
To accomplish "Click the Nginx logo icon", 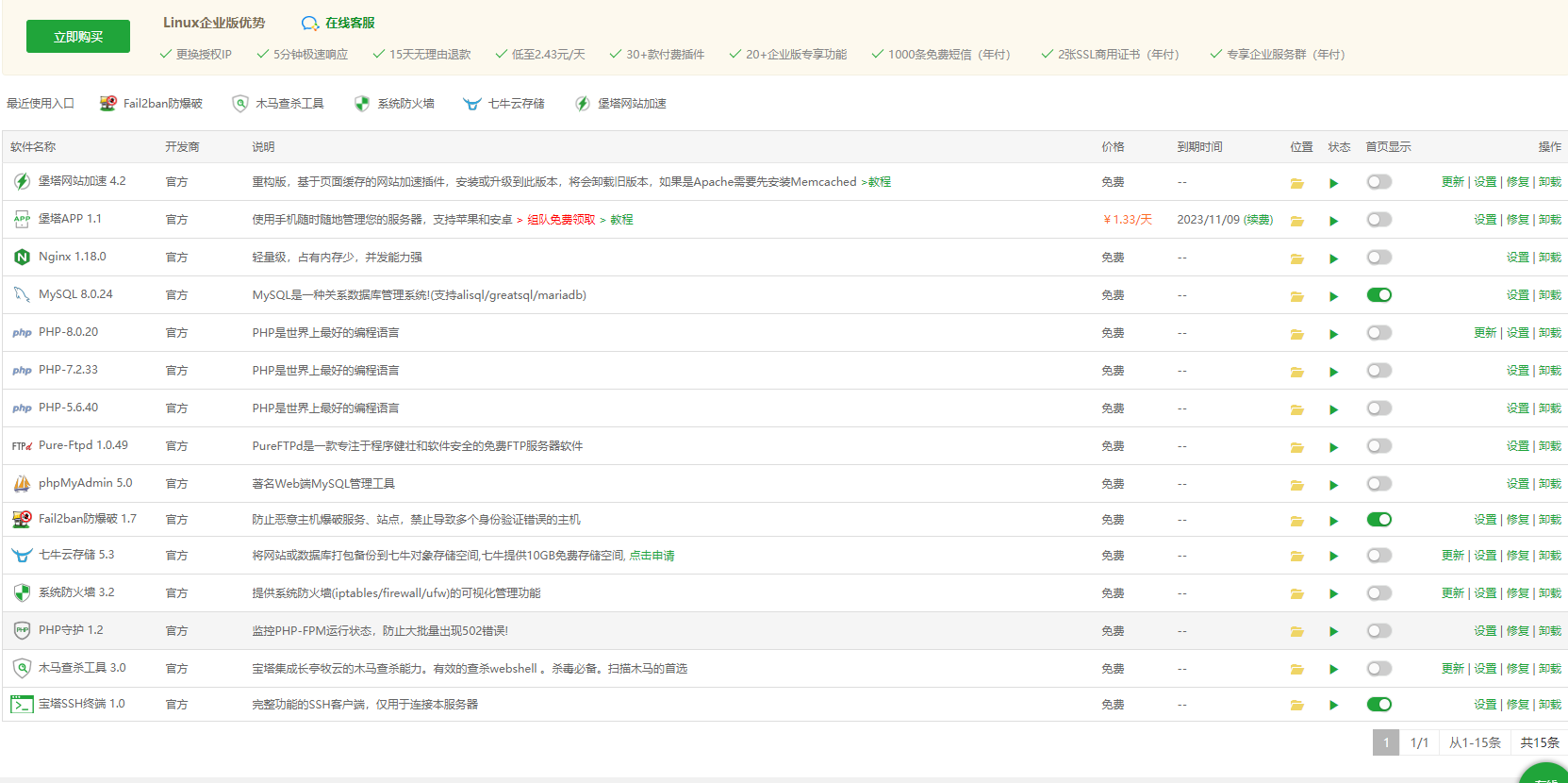I will point(22,257).
